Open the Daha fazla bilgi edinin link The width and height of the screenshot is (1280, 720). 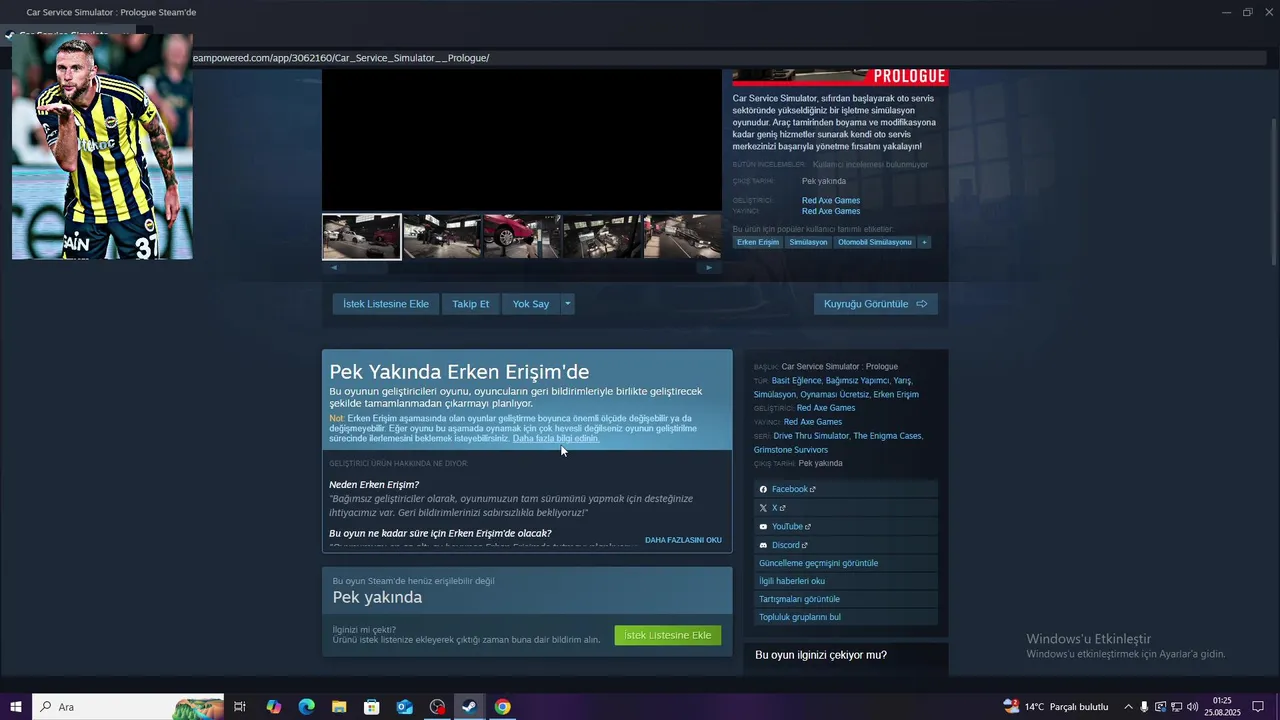pos(556,438)
